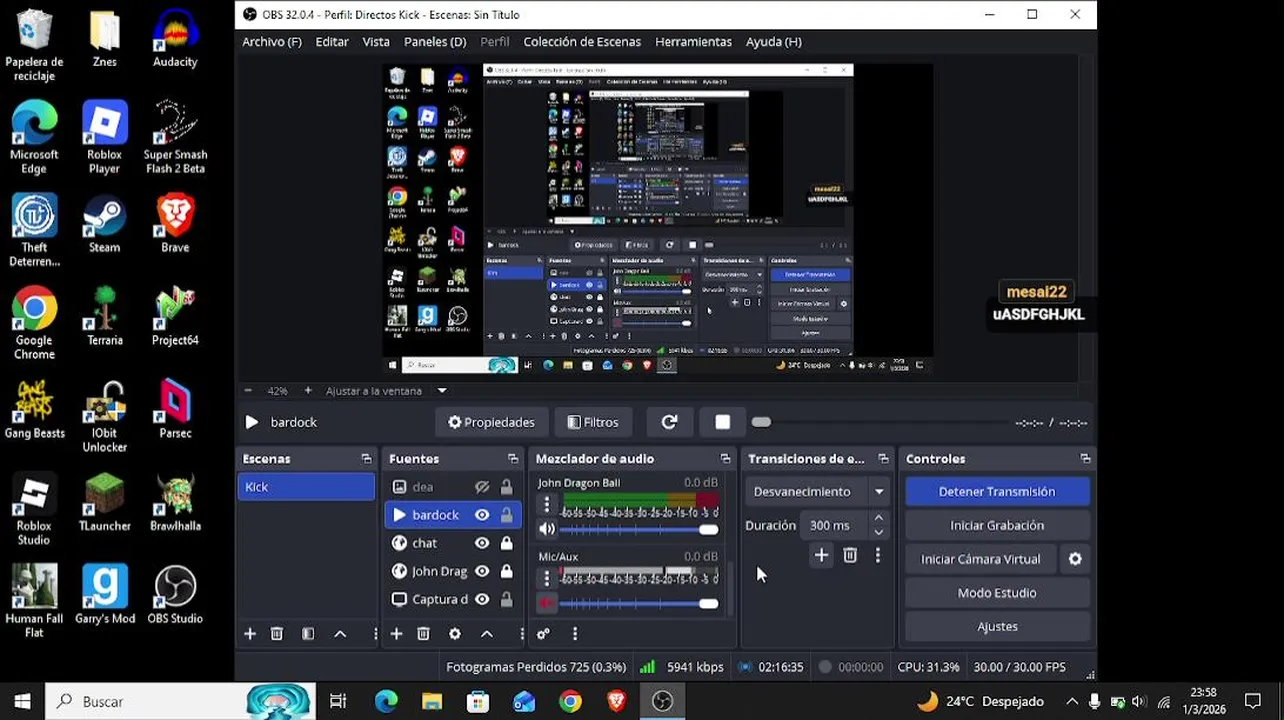Click Detener Transmisión button
The width and height of the screenshot is (1284, 720).
click(997, 492)
